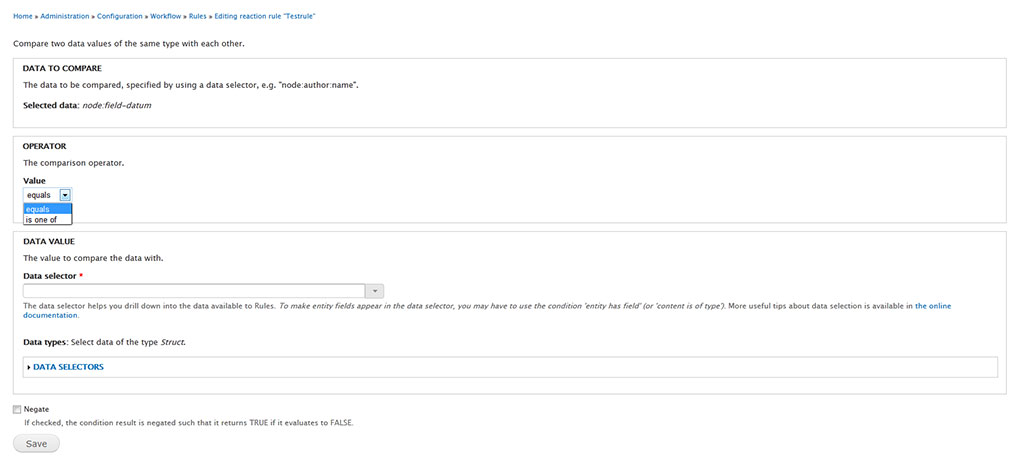This screenshot has height=463, width=1024.
Task: Click the "Value" label above the operator
Action: [34, 181]
